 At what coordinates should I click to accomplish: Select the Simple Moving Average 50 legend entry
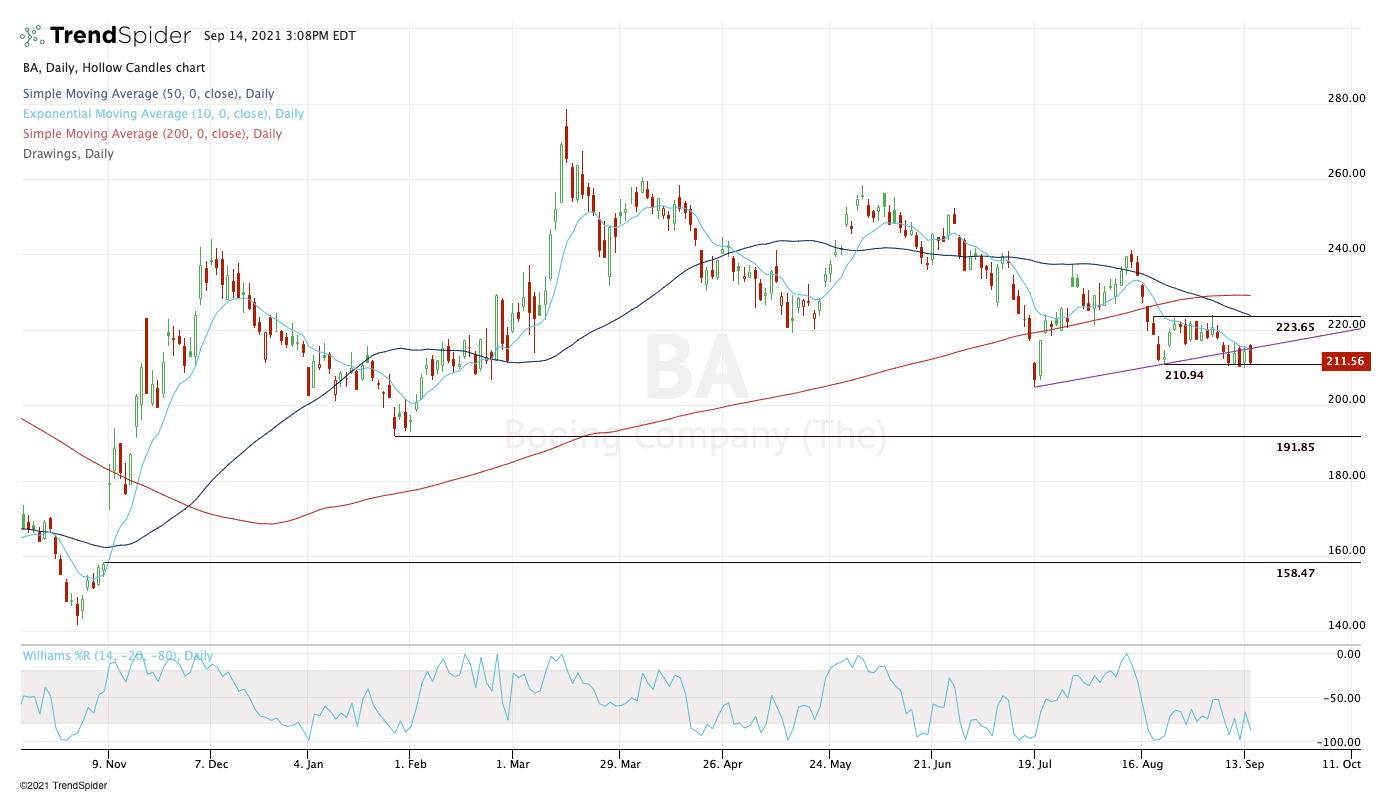(x=148, y=94)
